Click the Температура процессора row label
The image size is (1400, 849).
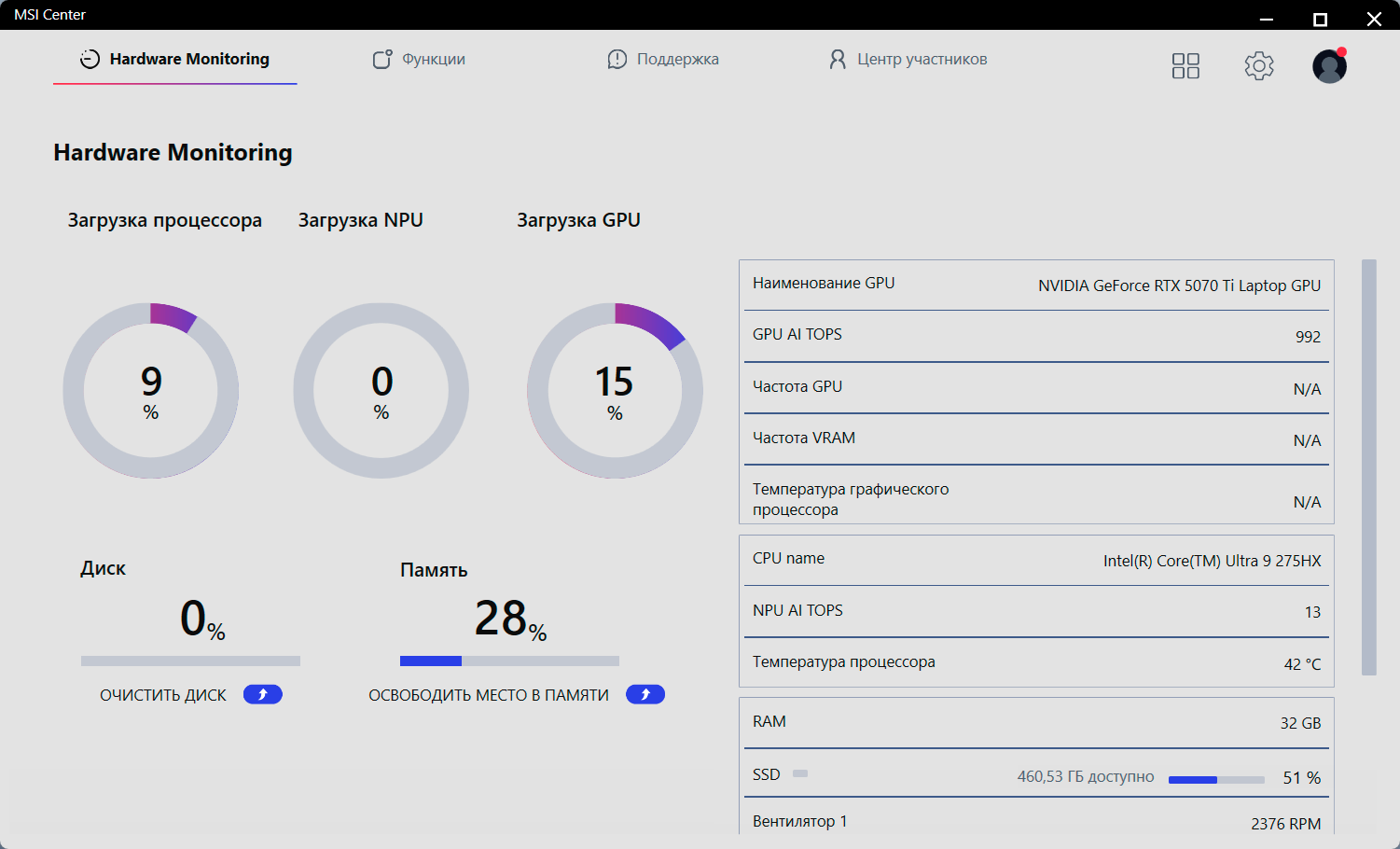(x=844, y=661)
